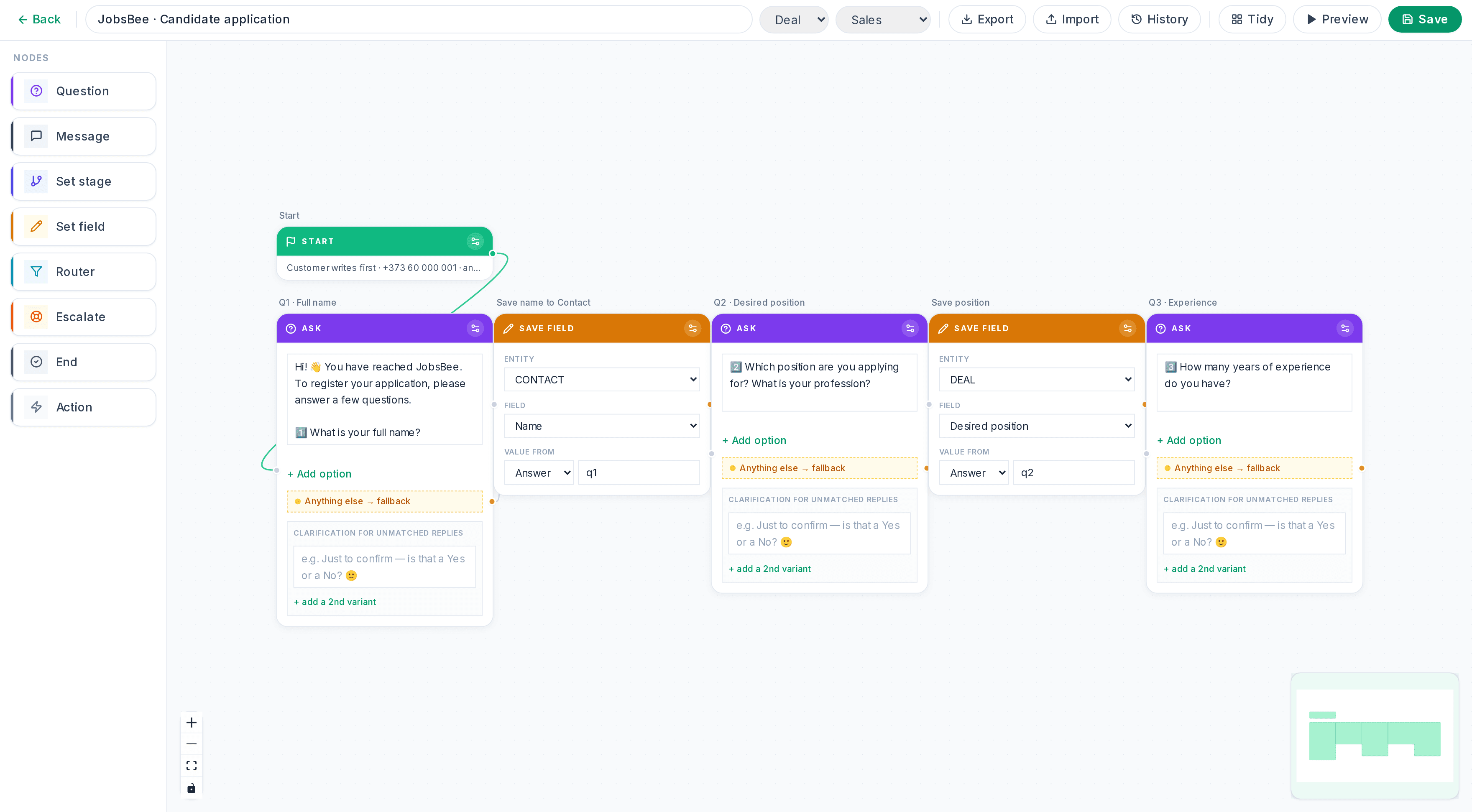
Task: Open version History
Action: [1160, 19]
